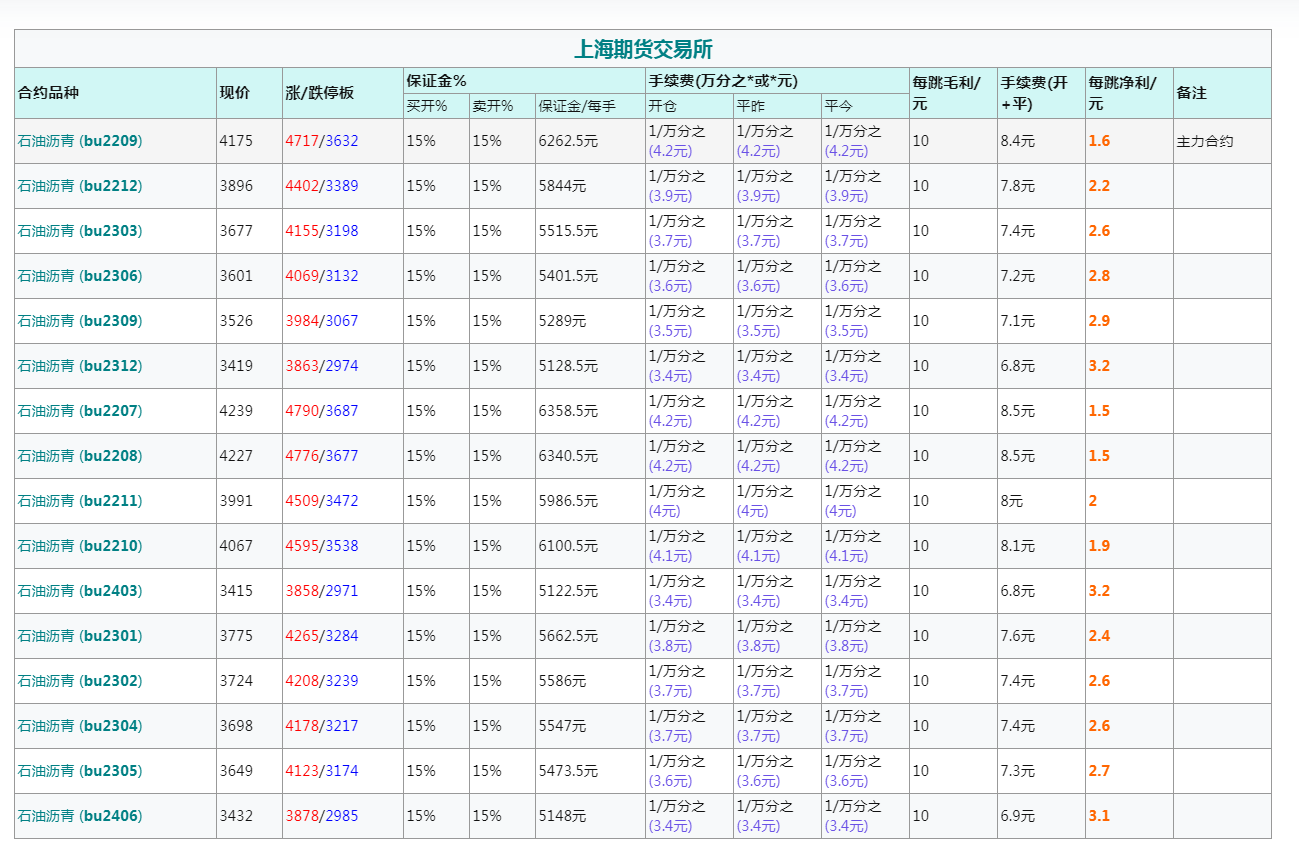Click the limit price 4402/3389
Viewport: 1299px width, 854px height.
click(322, 186)
